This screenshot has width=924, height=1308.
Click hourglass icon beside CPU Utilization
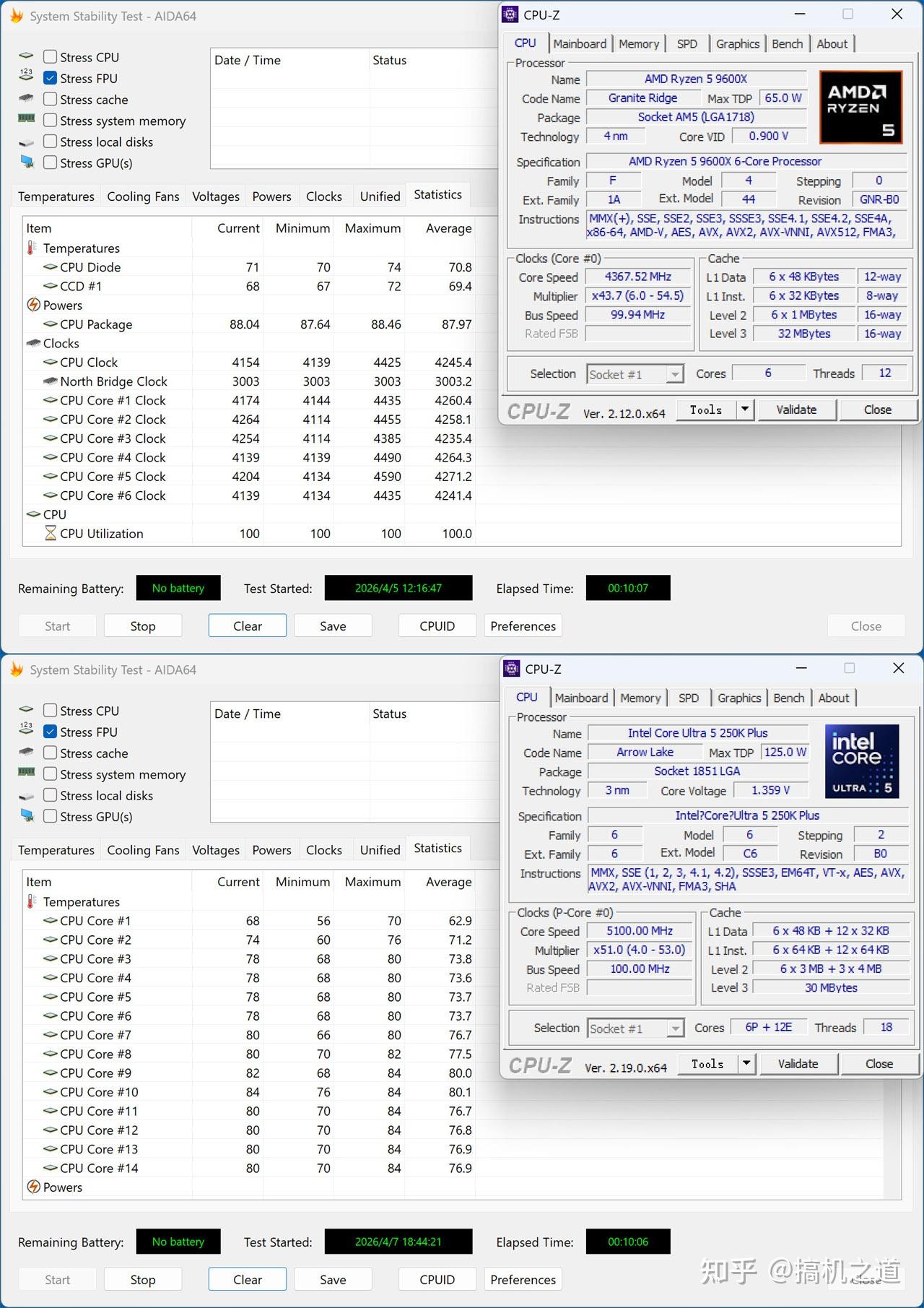(51, 533)
